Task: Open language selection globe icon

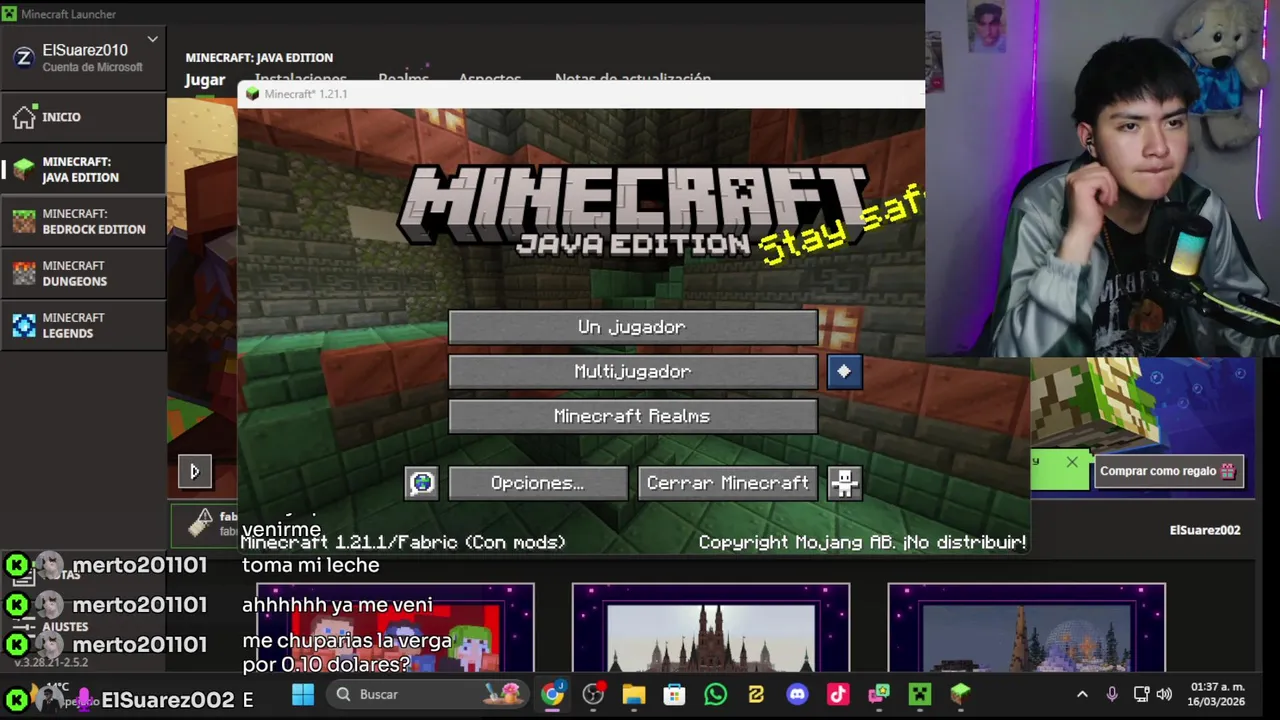Action: pos(422,483)
